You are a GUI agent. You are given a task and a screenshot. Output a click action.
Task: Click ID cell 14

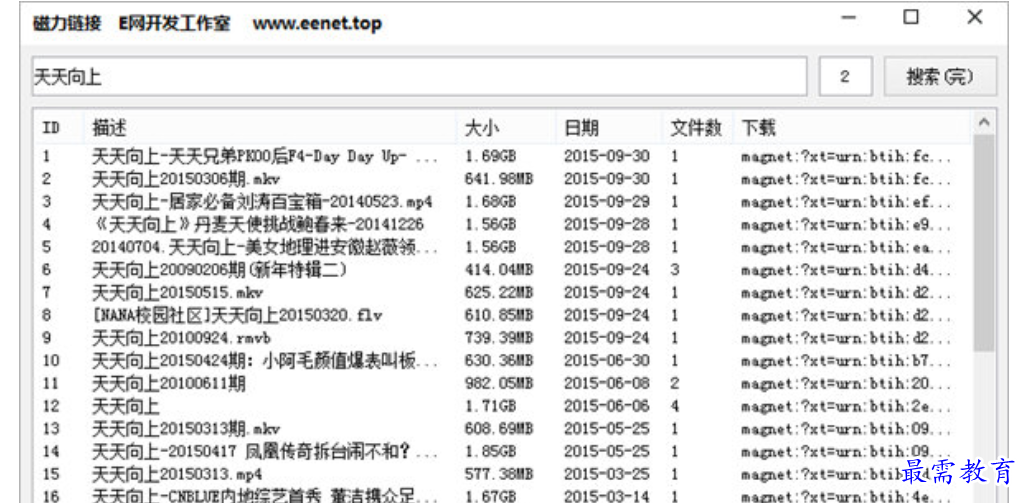point(50,451)
